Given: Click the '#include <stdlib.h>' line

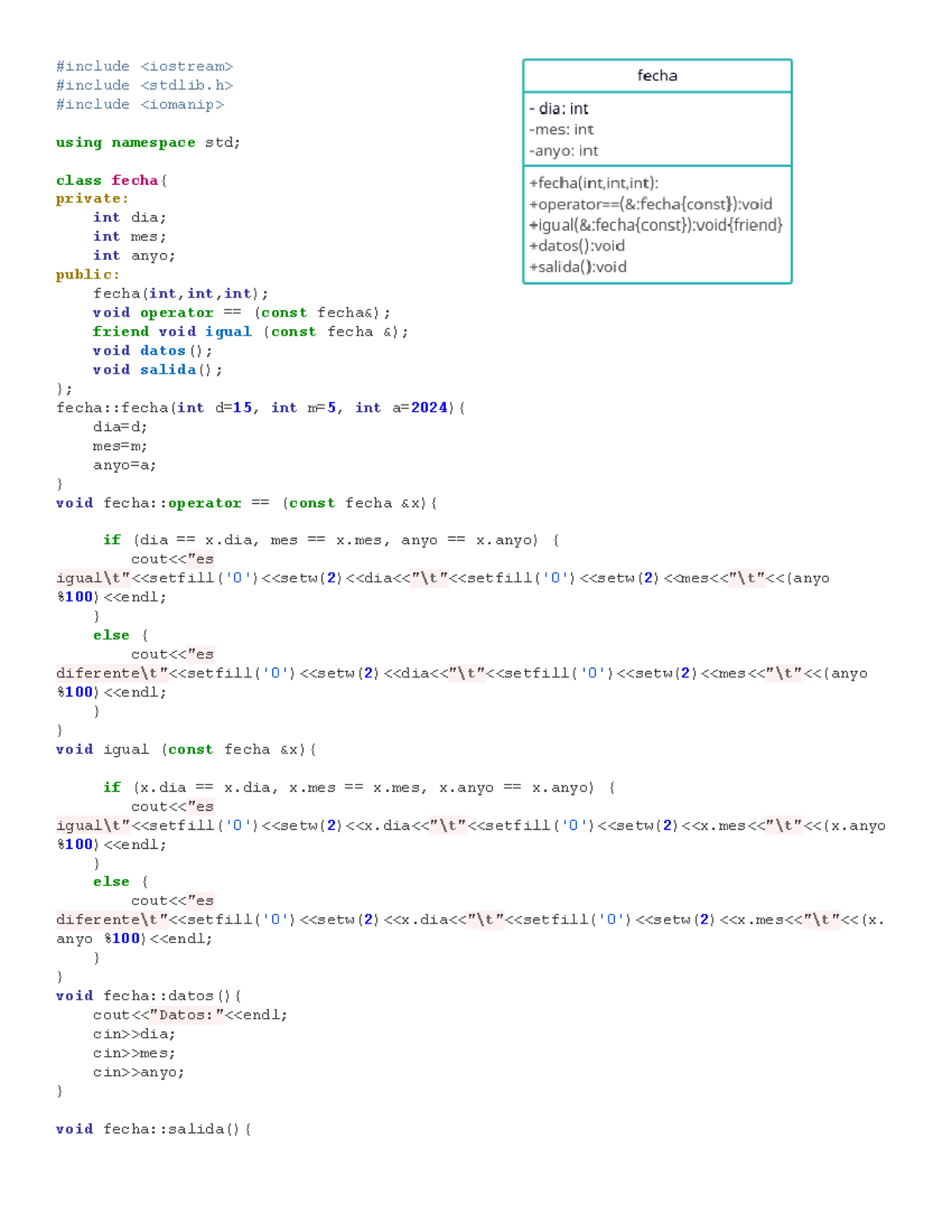Looking at the screenshot, I should [144, 86].
